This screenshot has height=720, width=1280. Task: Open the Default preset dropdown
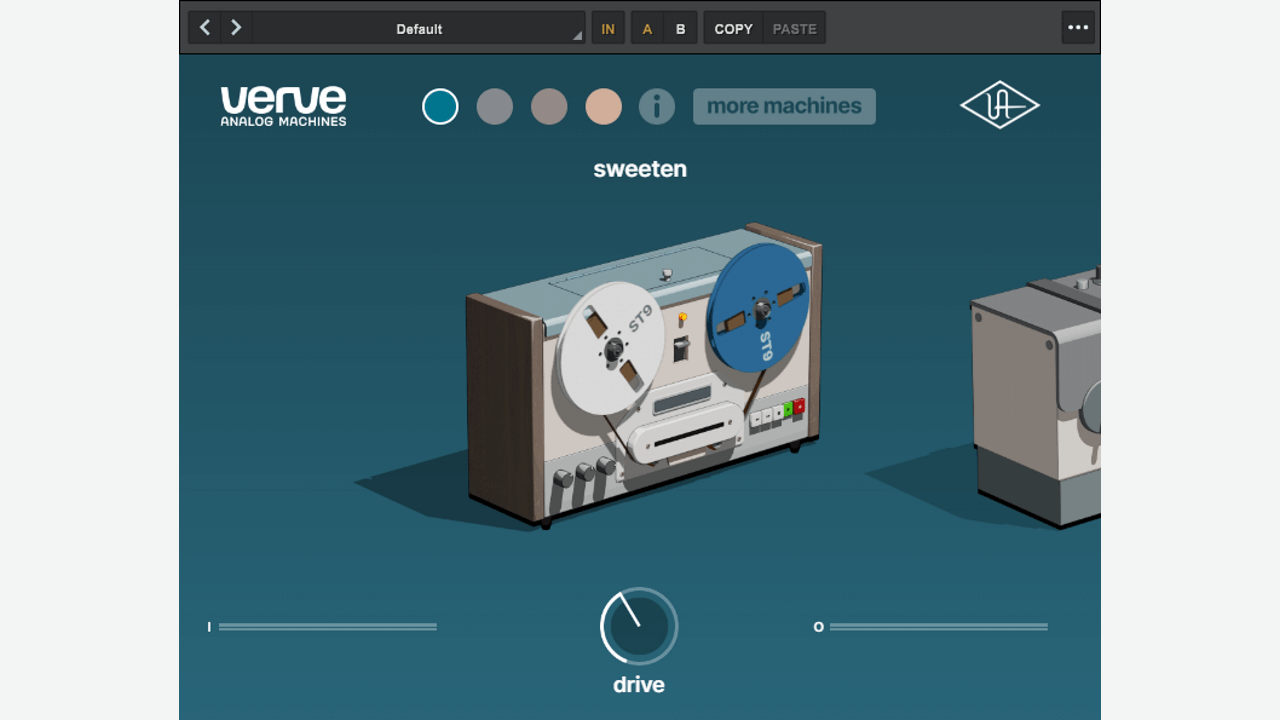pyautogui.click(x=419, y=28)
